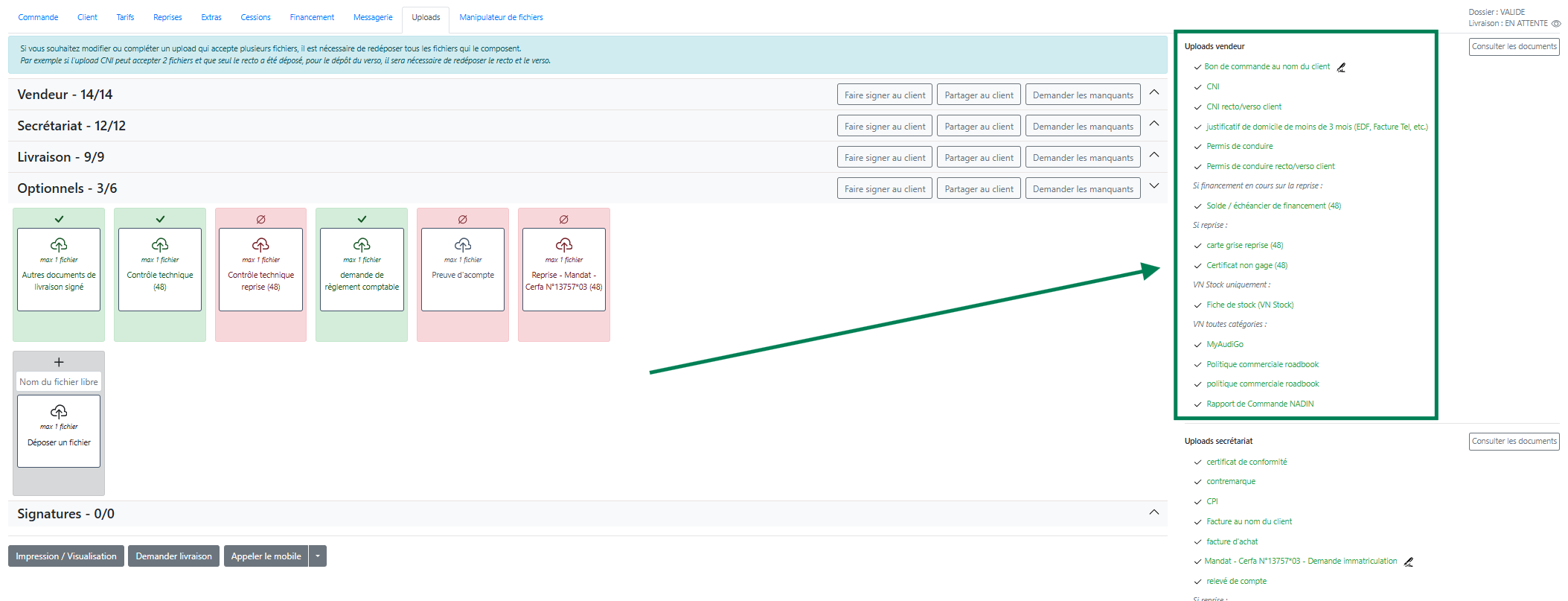Switch to the Financement tab
1568x601 pixels.
[312, 17]
